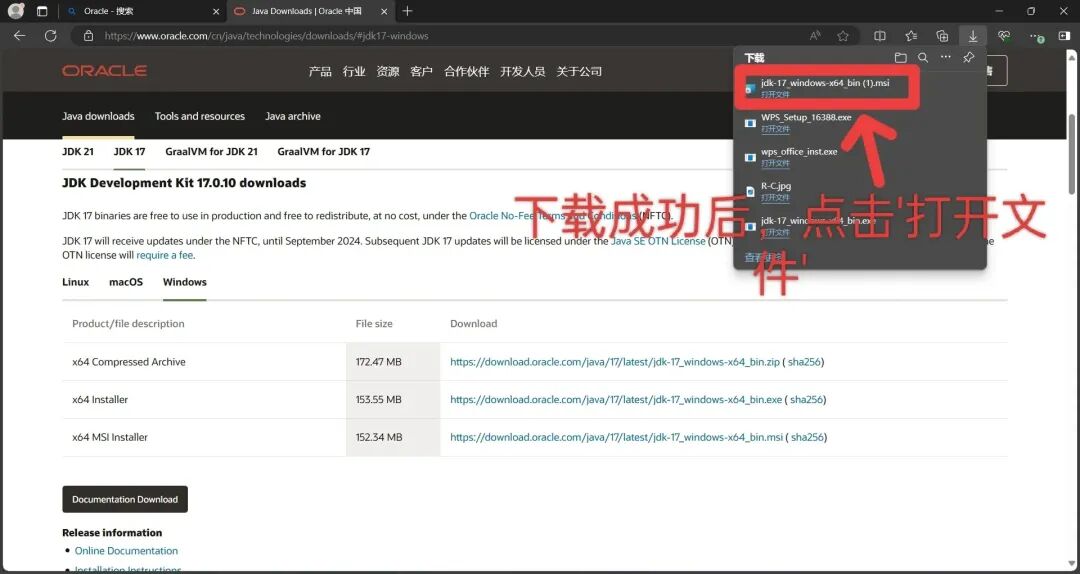Reload the page with refresh icon
This screenshot has width=1080, height=574.
point(50,36)
